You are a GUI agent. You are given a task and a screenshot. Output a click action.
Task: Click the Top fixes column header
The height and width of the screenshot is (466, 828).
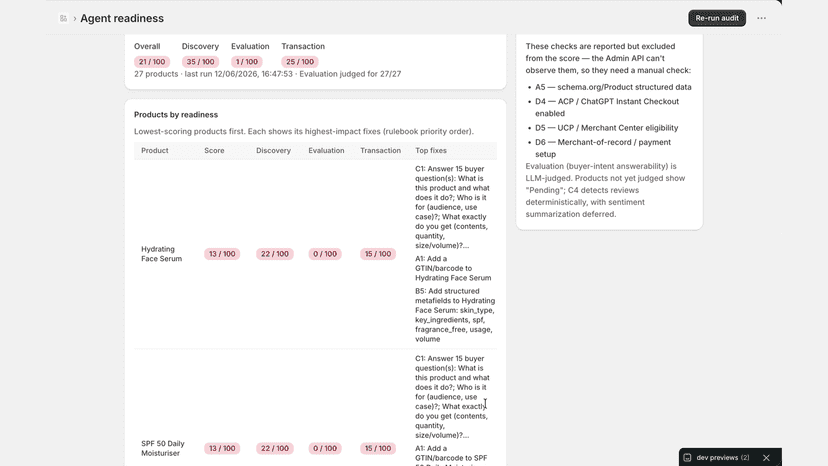(x=431, y=151)
